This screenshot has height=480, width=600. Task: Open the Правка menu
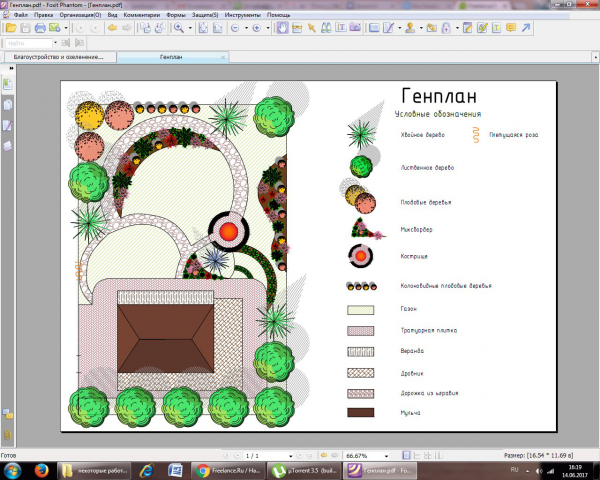[43, 15]
